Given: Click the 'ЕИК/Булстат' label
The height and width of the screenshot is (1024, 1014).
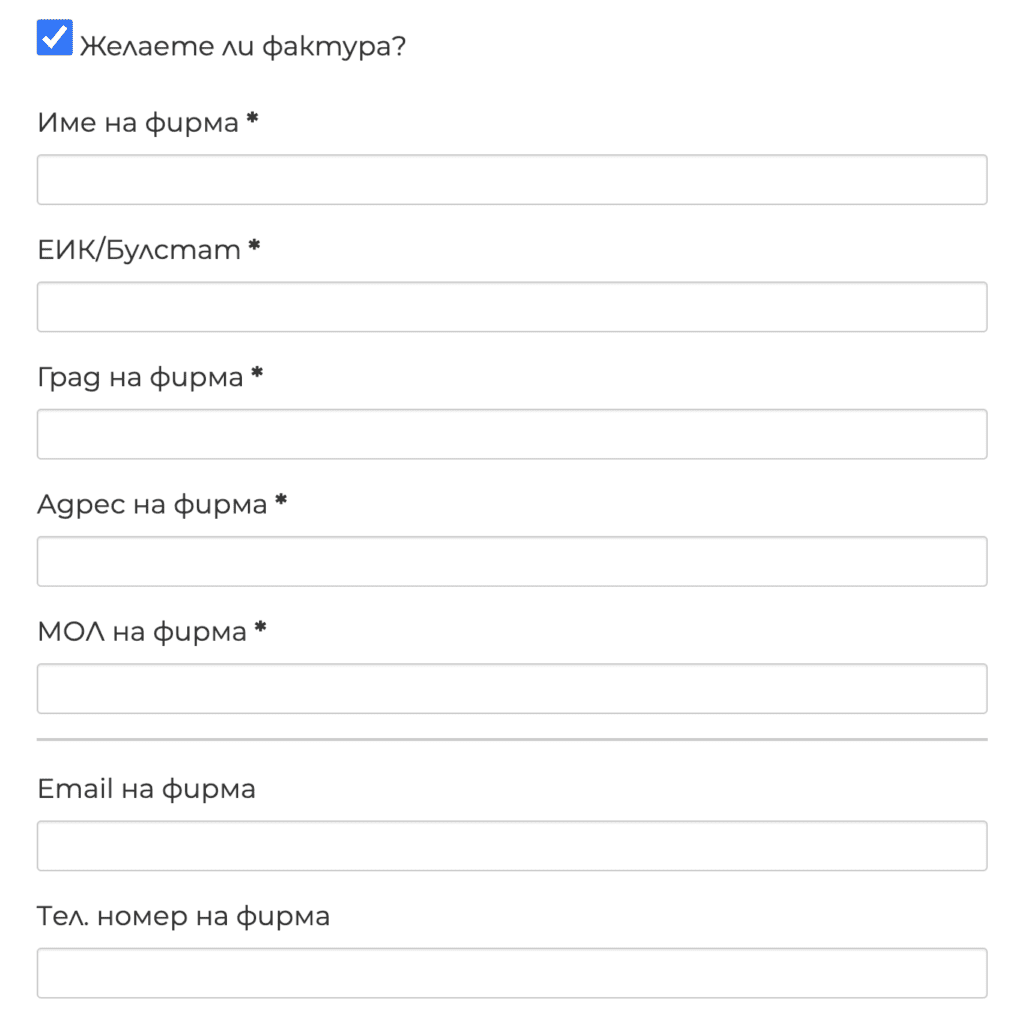Looking at the screenshot, I should point(140,249).
